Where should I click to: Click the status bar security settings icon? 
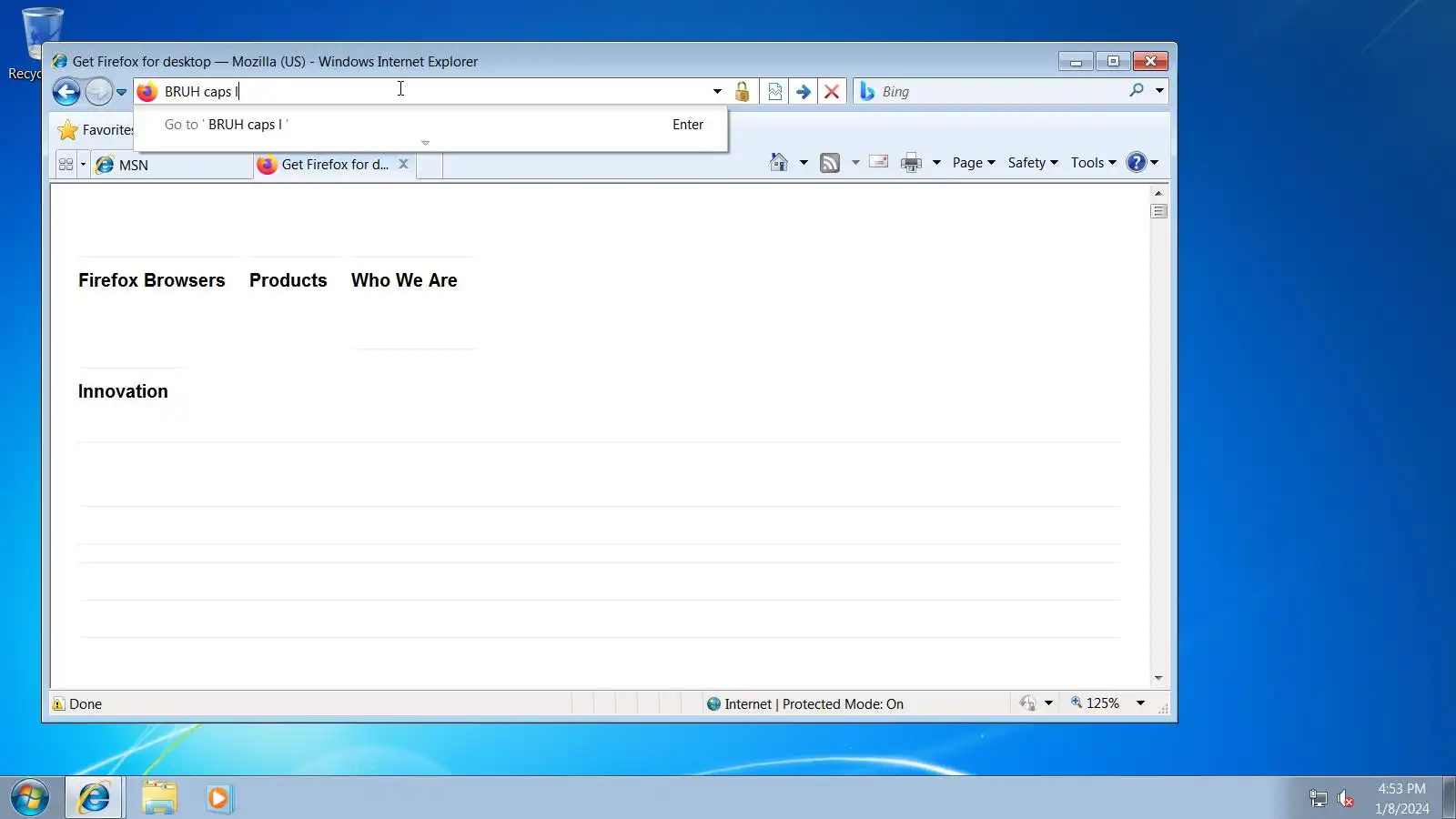pos(1027,703)
